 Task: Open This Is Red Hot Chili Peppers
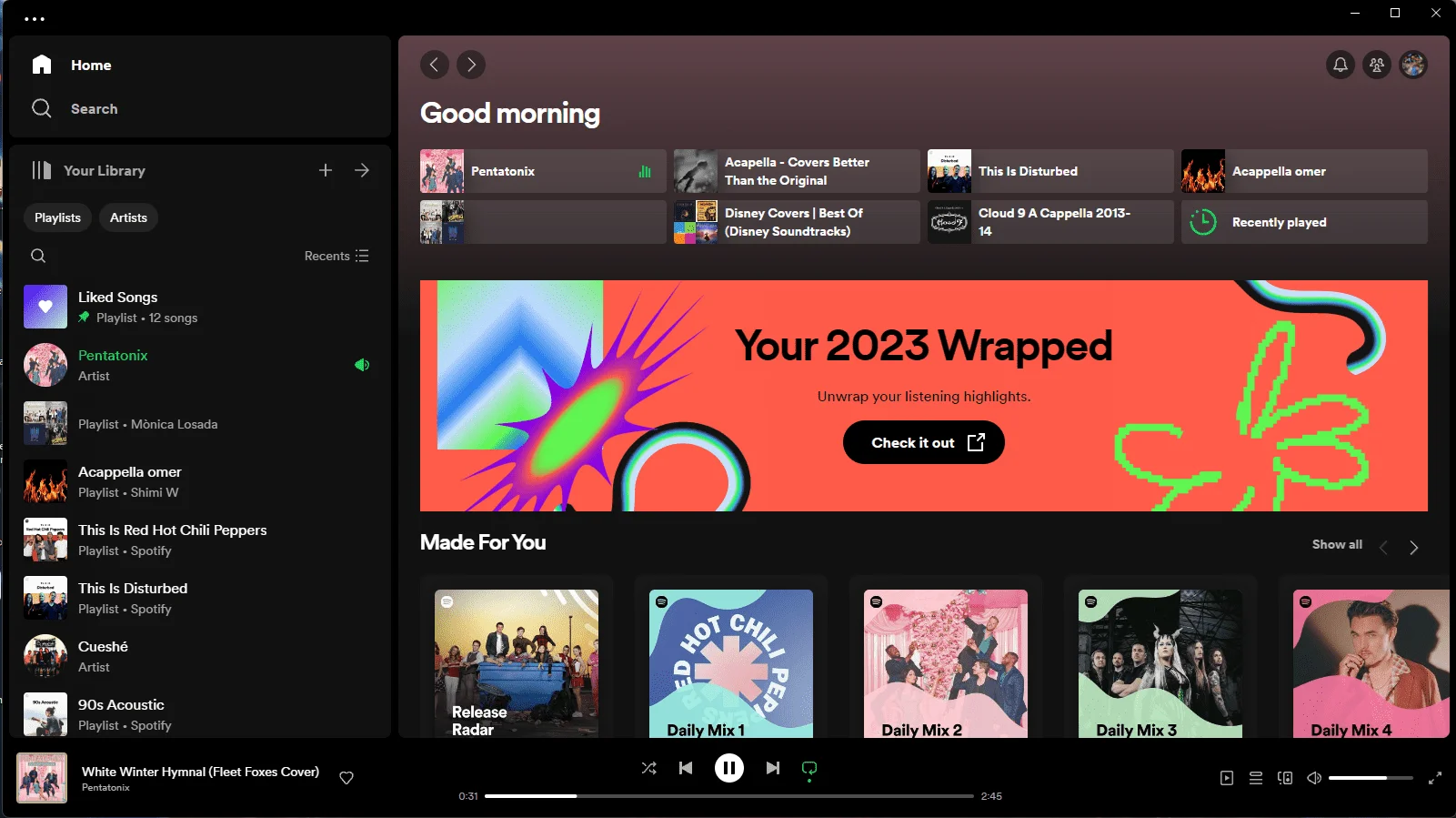pyautogui.click(x=200, y=540)
